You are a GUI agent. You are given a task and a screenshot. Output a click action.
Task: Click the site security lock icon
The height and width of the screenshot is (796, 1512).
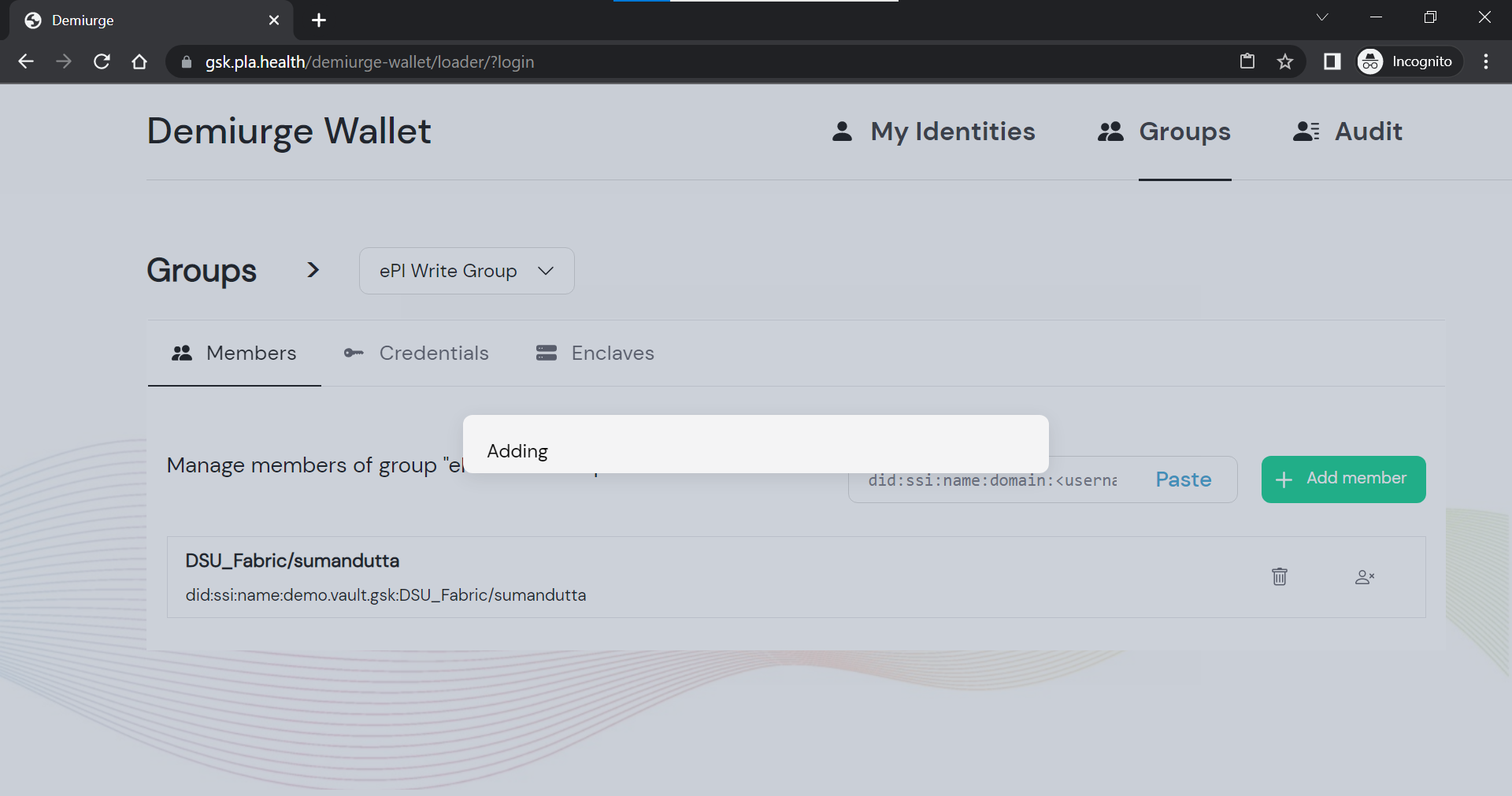[187, 61]
